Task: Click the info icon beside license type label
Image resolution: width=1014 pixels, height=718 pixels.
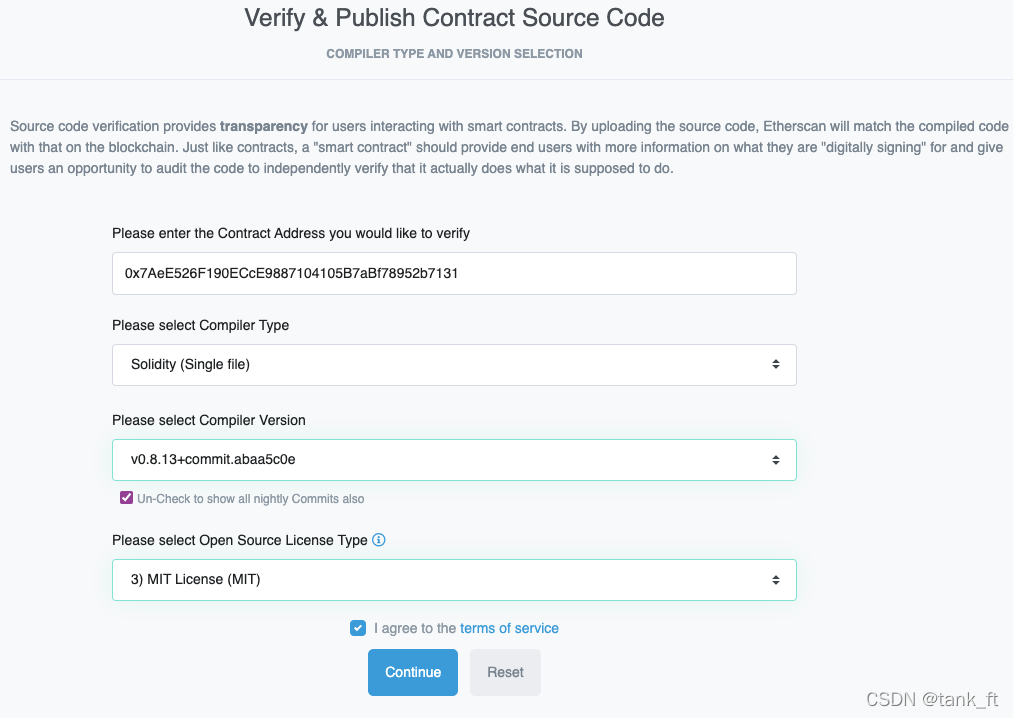Action: pyautogui.click(x=378, y=540)
